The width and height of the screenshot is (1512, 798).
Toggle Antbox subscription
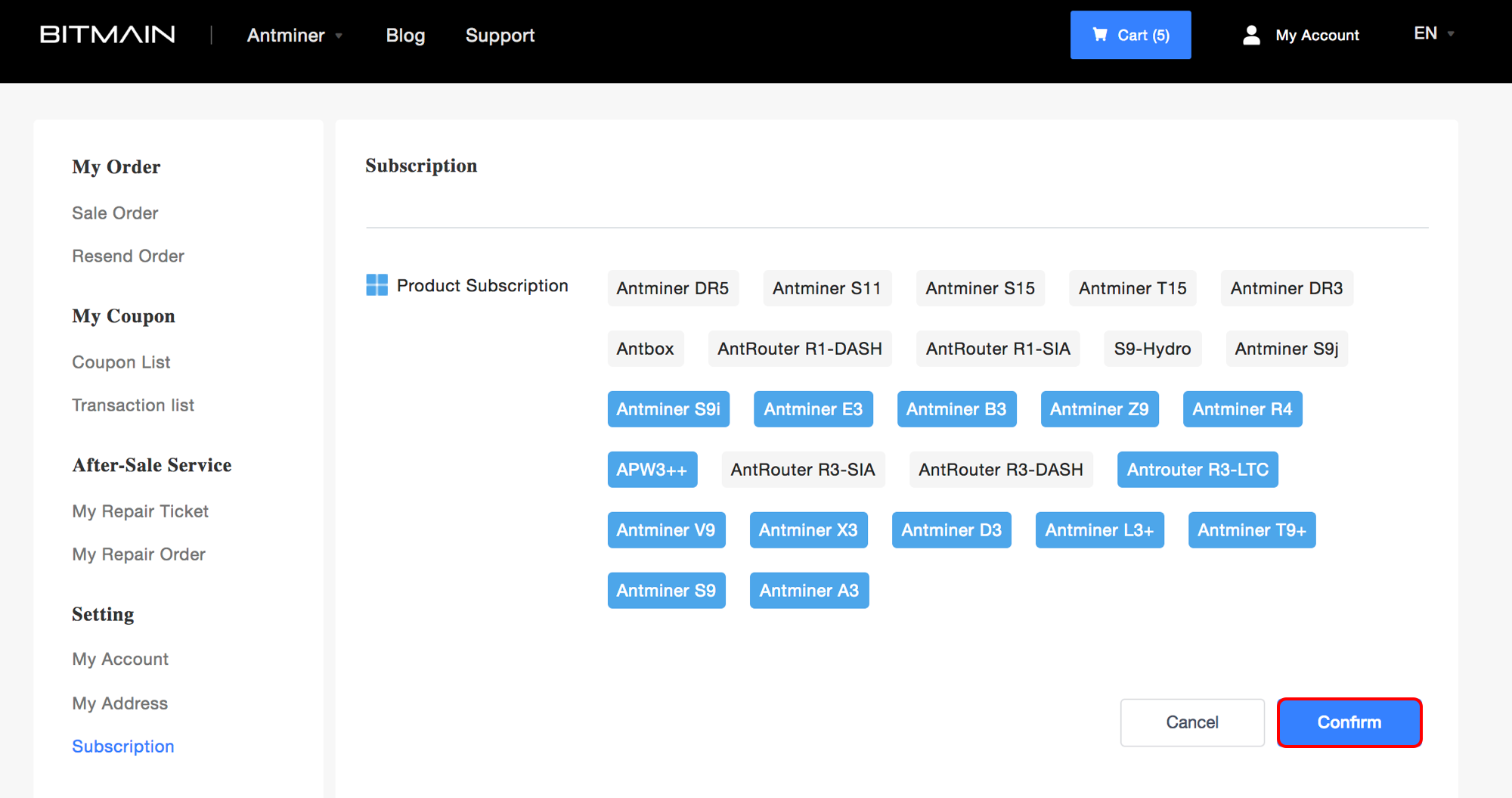tap(646, 349)
